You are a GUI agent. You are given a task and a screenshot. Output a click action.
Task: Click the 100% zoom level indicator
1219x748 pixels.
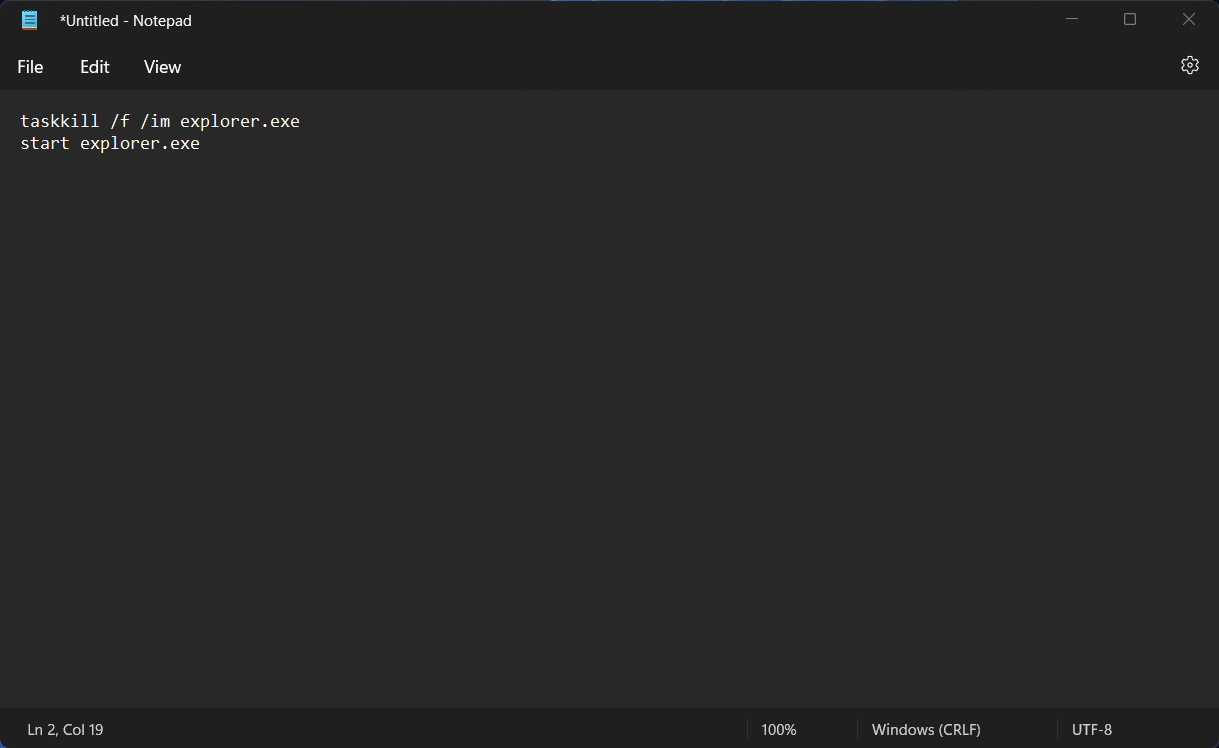click(779, 730)
